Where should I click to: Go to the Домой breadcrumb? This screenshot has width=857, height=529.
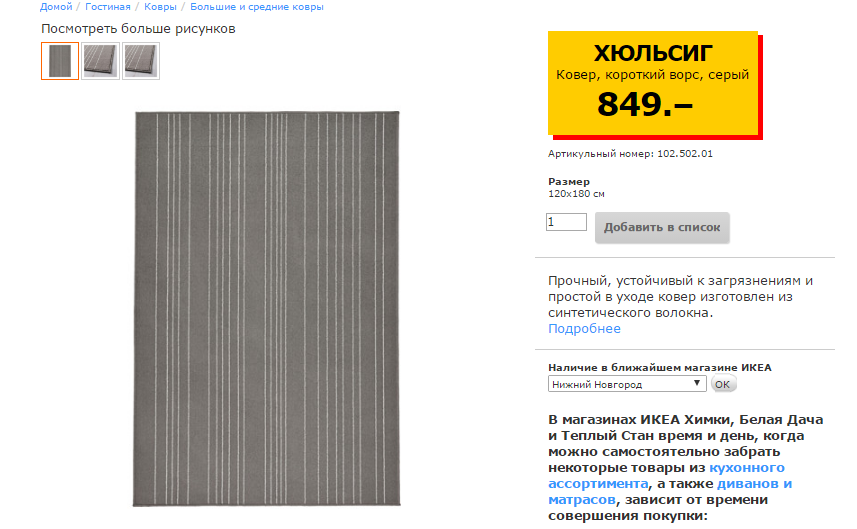56,7
